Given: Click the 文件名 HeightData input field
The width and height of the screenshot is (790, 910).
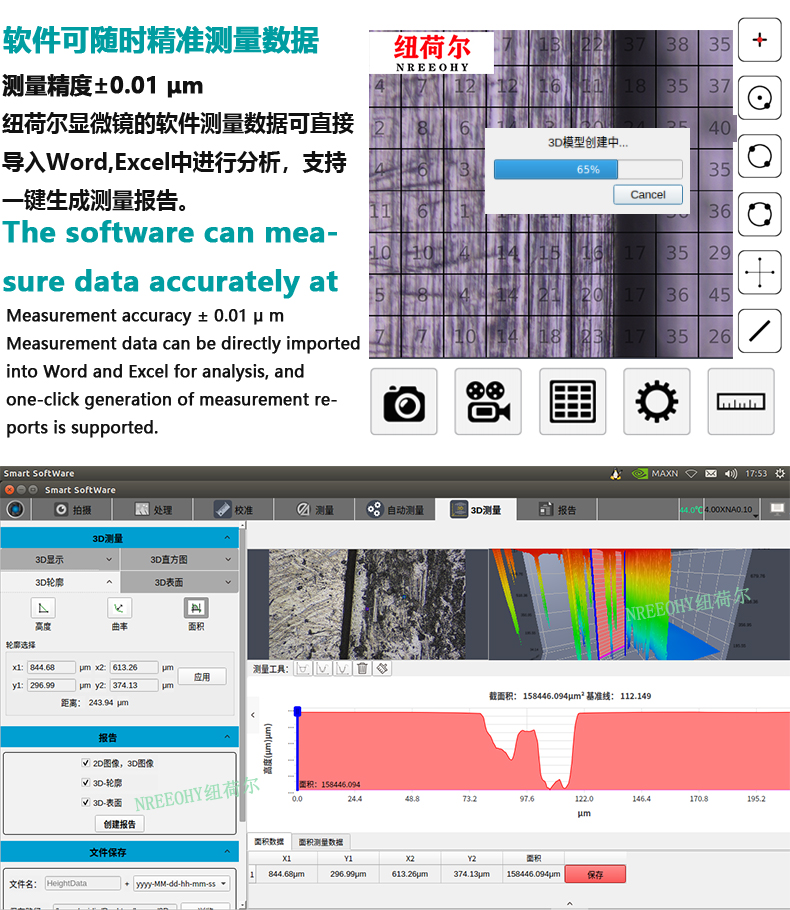Looking at the screenshot, I should click(x=82, y=883).
